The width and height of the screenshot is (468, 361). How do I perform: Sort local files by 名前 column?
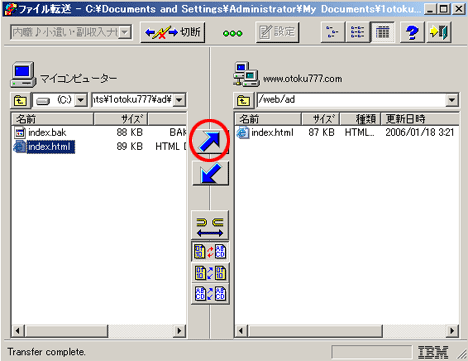pyautogui.click(x=53, y=119)
